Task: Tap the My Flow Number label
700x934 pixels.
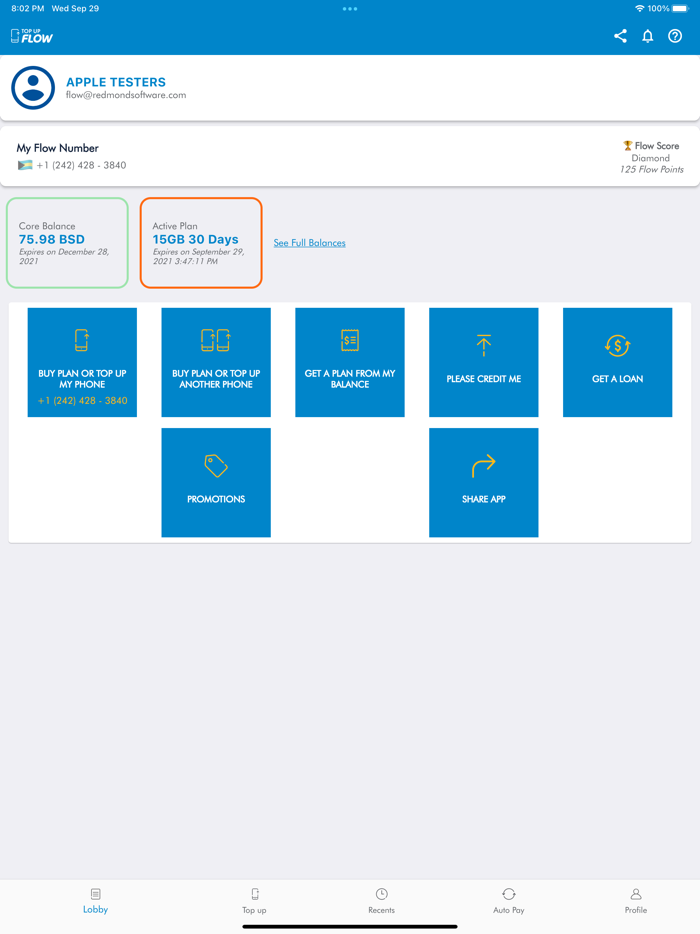Action: point(57,148)
